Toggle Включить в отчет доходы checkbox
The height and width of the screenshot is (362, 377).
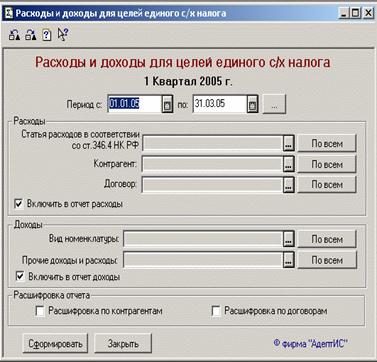pyautogui.click(x=20, y=277)
